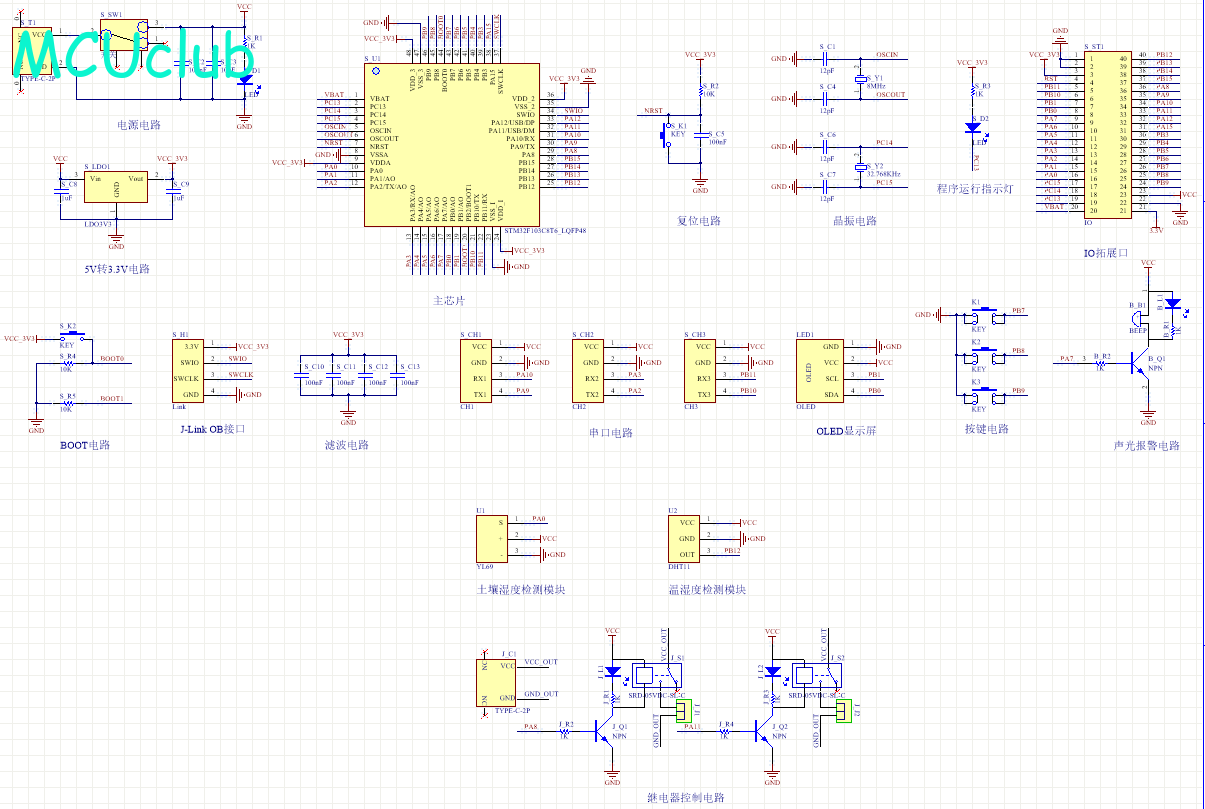Image resolution: width=1205 pixels, height=809 pixels.
Task: Click the S_K2 BOOT key switch
Action: coord(70,337)
